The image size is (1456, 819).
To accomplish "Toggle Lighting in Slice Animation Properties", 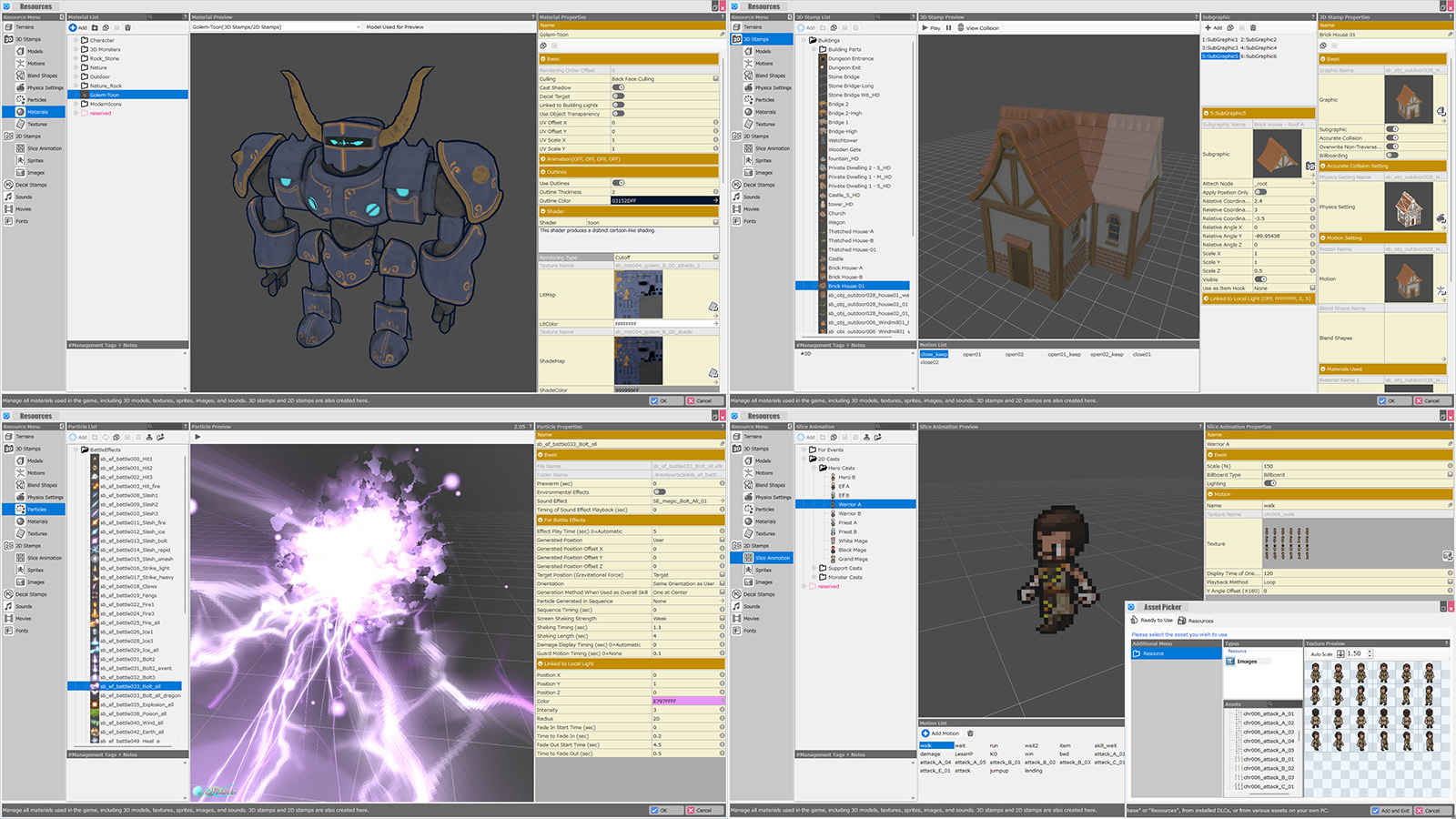I will coord(1269,483).
